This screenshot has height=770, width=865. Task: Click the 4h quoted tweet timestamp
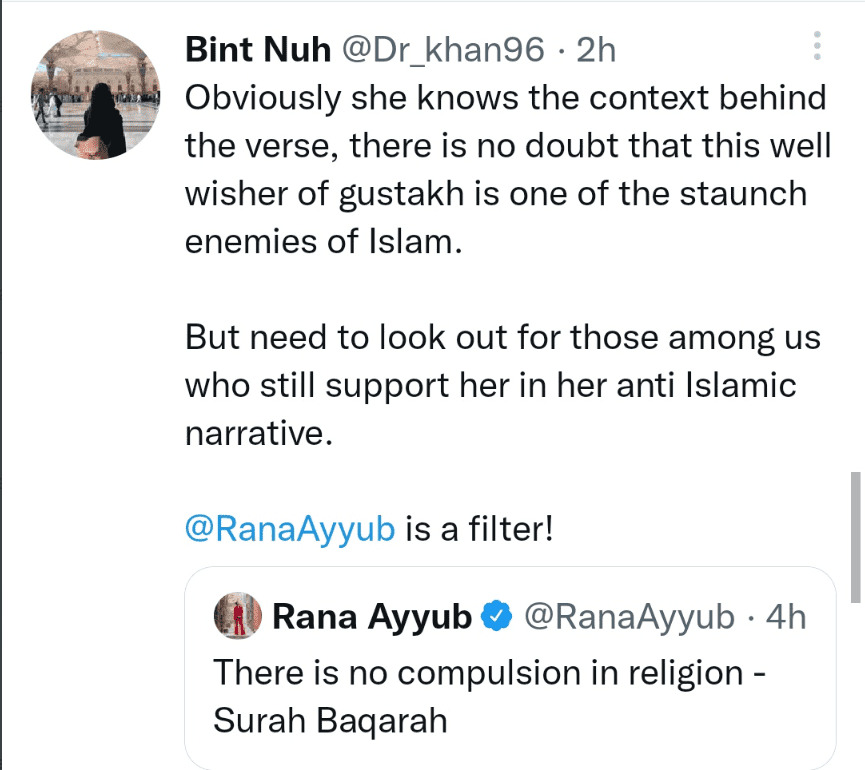(784, 618)
